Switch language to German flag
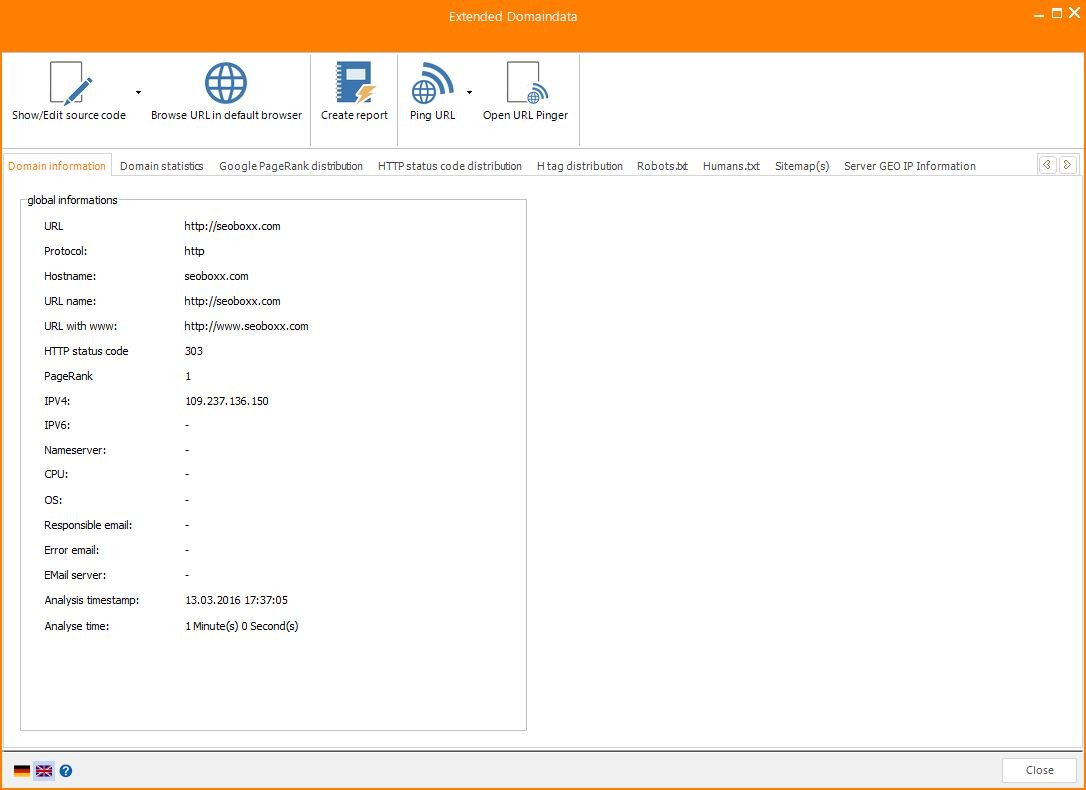Image resolution: width=1086 pixels, height=790 pixels. point(22,771)
